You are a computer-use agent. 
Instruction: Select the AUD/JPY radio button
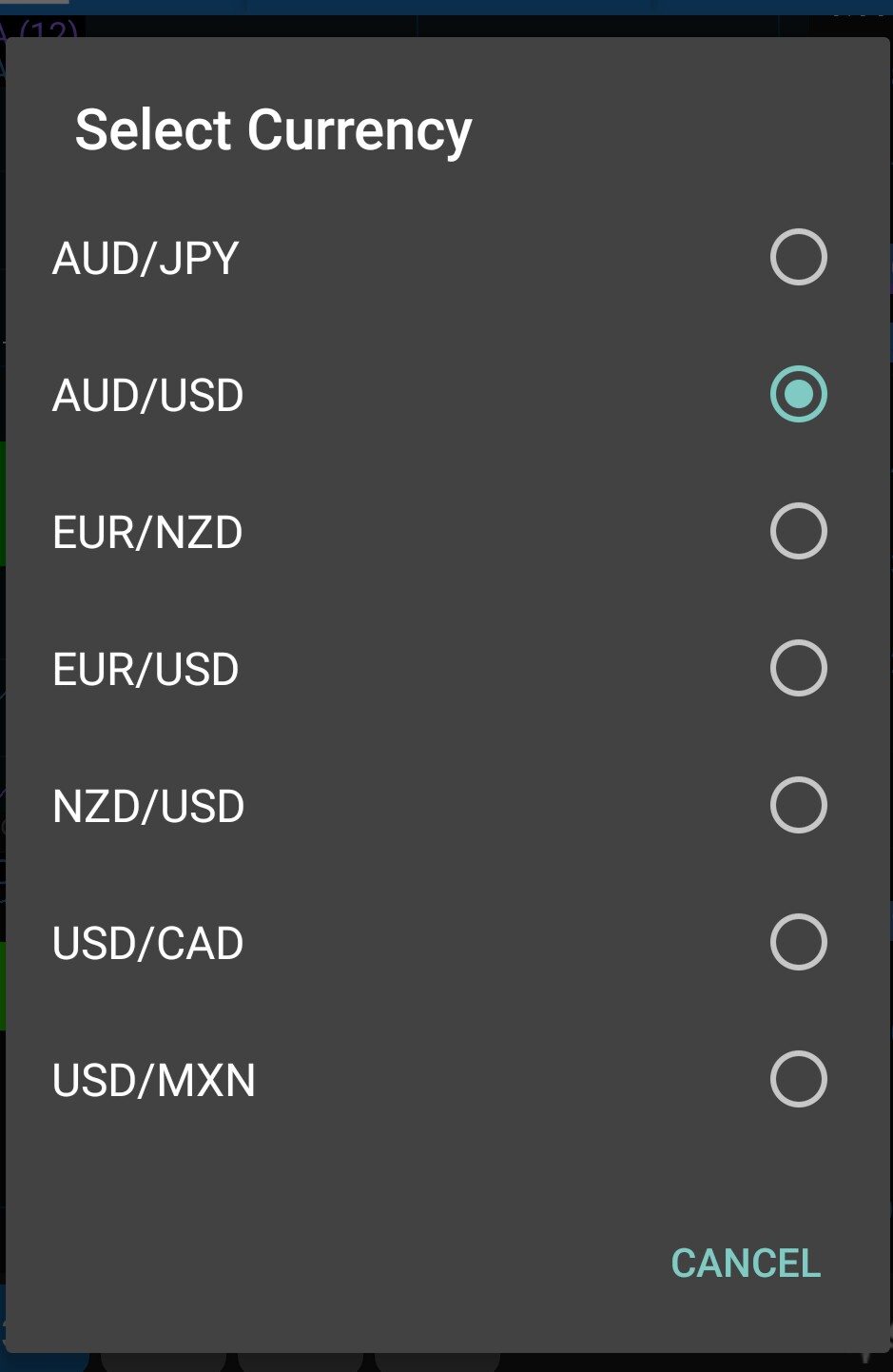(x=798, y=257)
